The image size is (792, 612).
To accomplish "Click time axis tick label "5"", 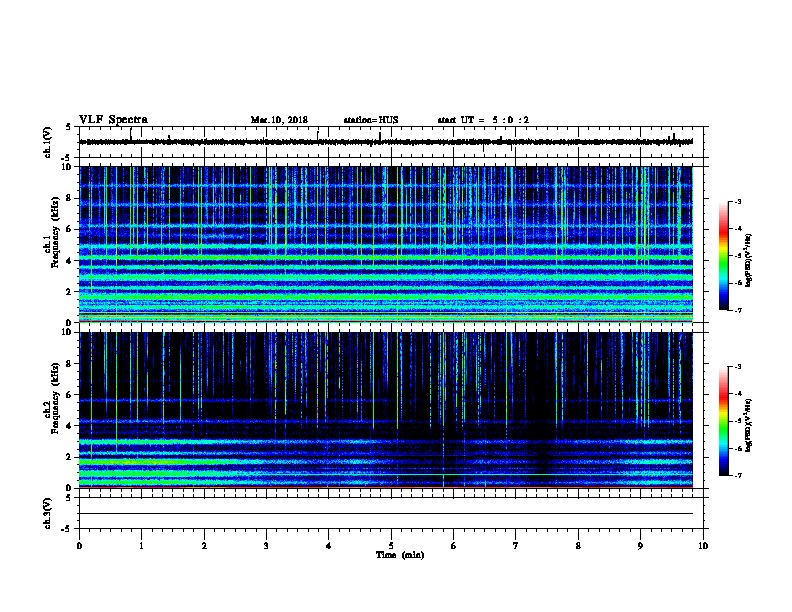I will [x=391, y=546].
